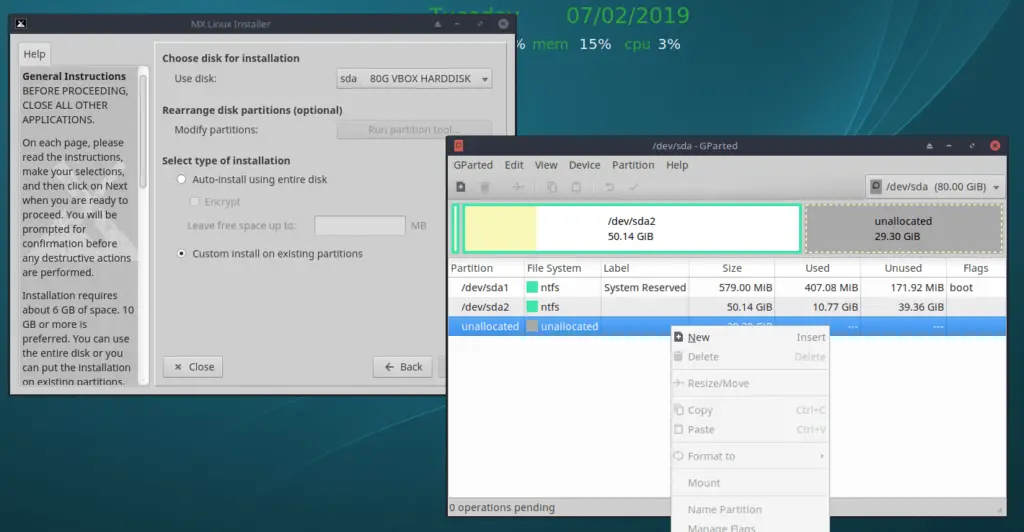Select the /dev/sda2 block in disk map

(x=632, y=228)
